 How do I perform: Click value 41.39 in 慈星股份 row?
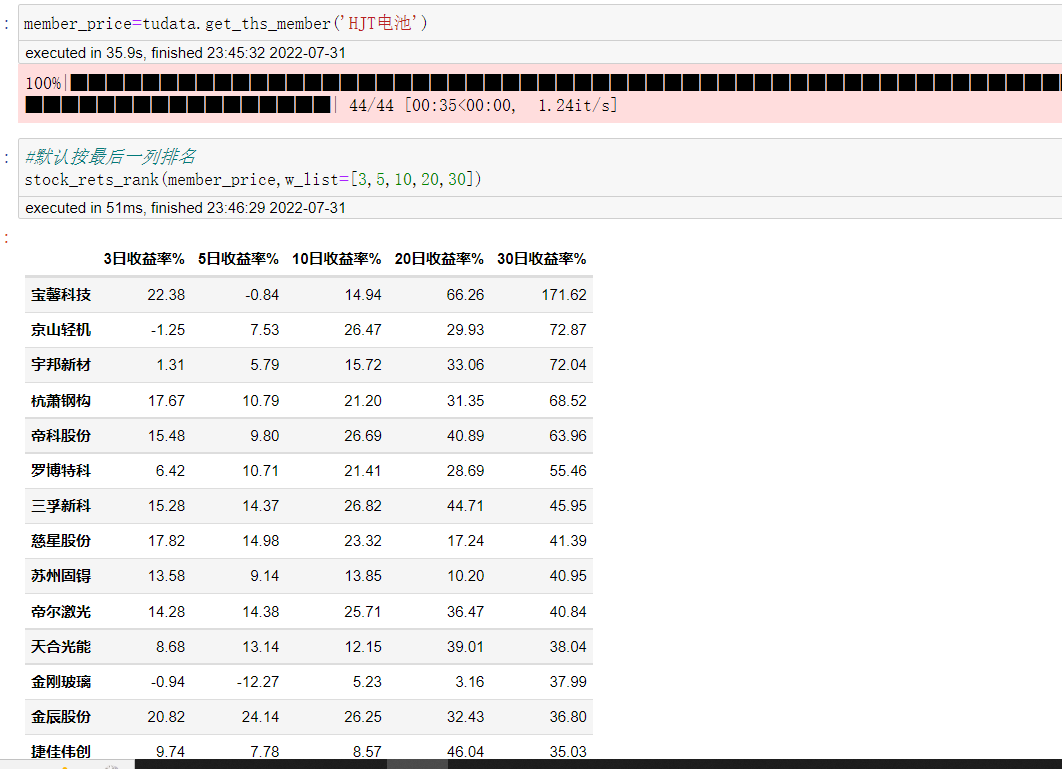[568, 541]
